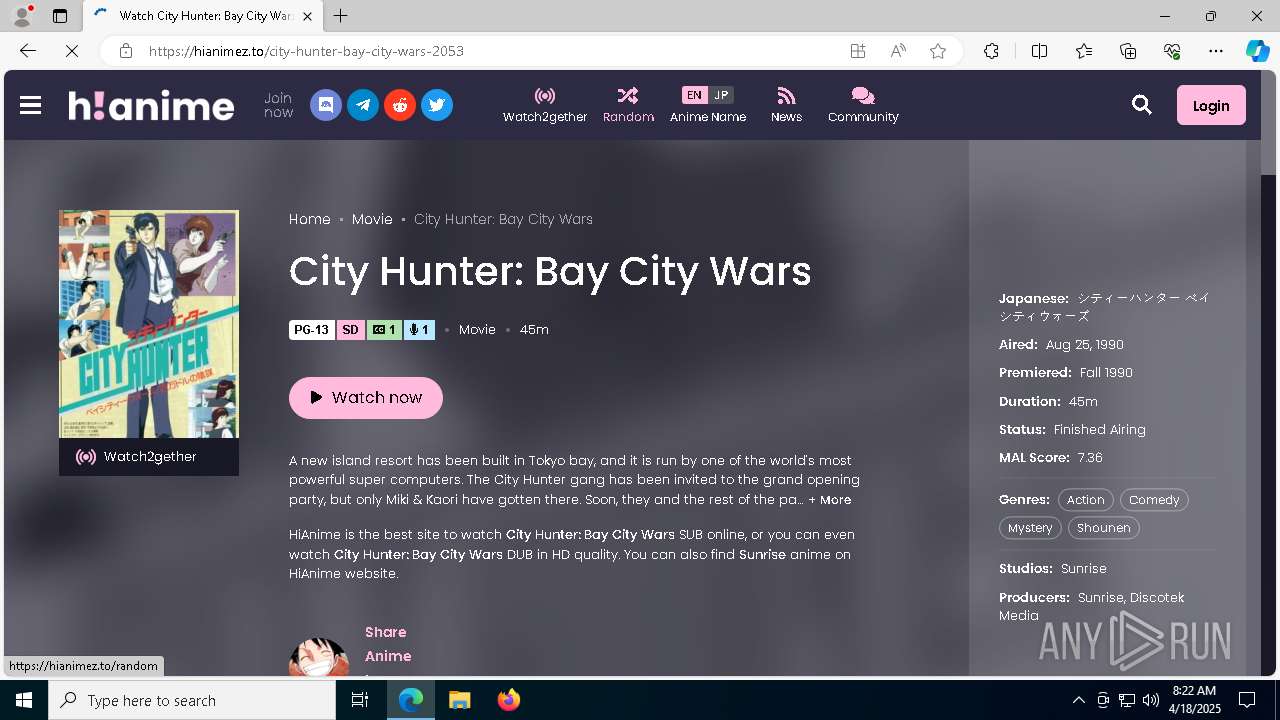
Task: Toggle split screen view
Action: 1039,51
